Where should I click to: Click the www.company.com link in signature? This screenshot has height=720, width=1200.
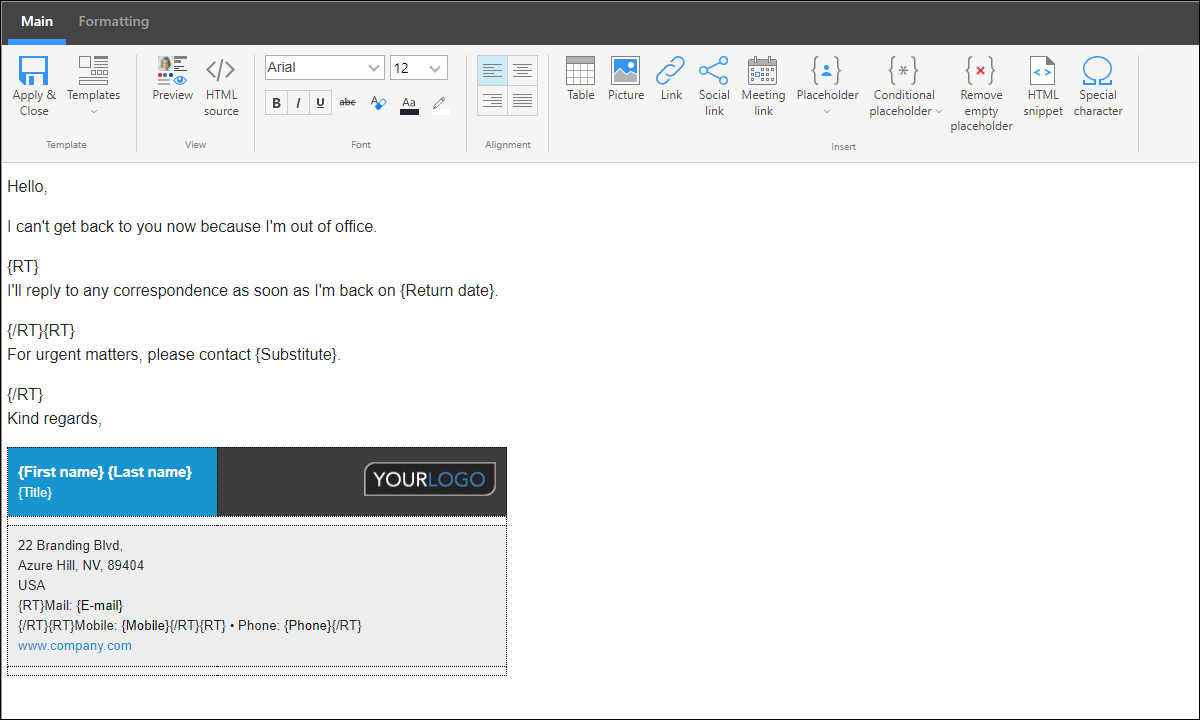click(75, 646)
